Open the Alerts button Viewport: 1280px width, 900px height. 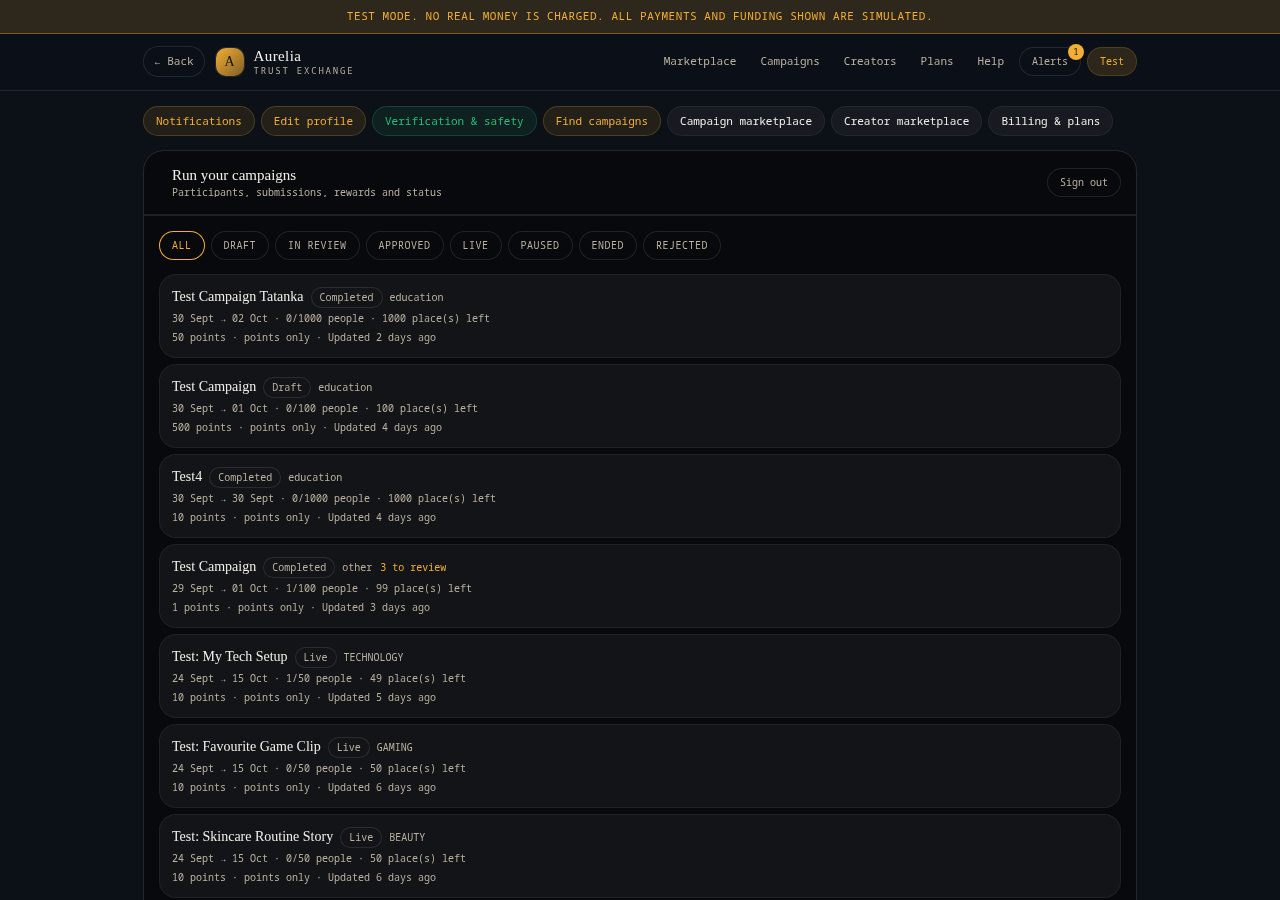tap(1050, 62)
